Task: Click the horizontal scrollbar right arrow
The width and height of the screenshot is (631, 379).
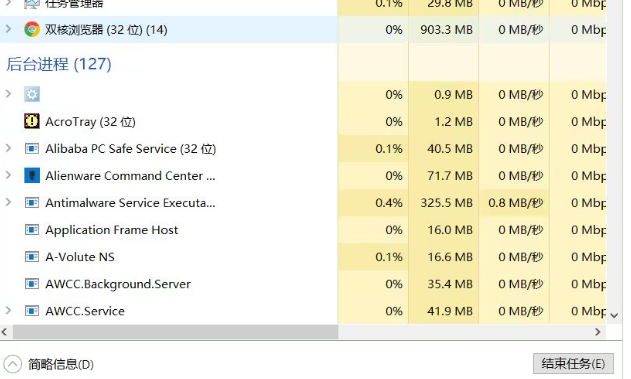Action: [598, 332]
